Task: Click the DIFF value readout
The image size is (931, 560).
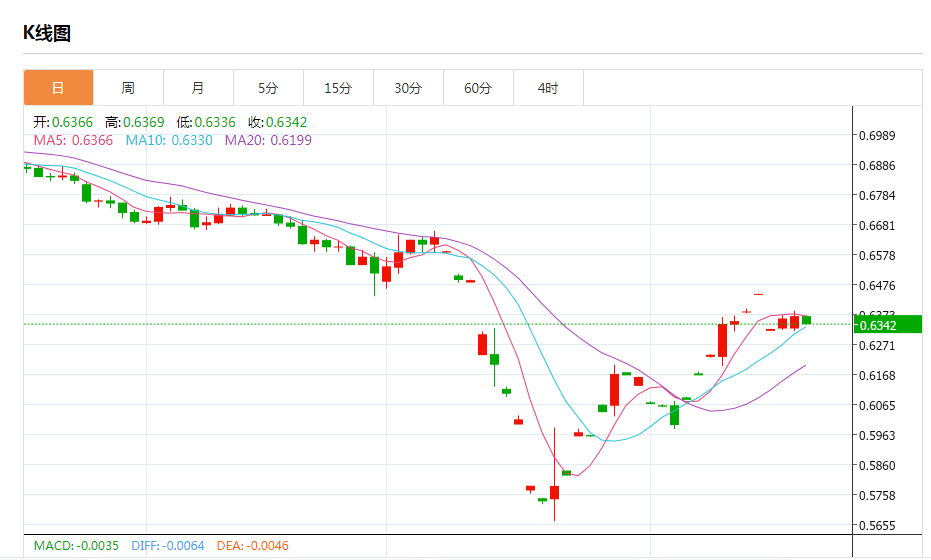Action: (x=167, y=546)
